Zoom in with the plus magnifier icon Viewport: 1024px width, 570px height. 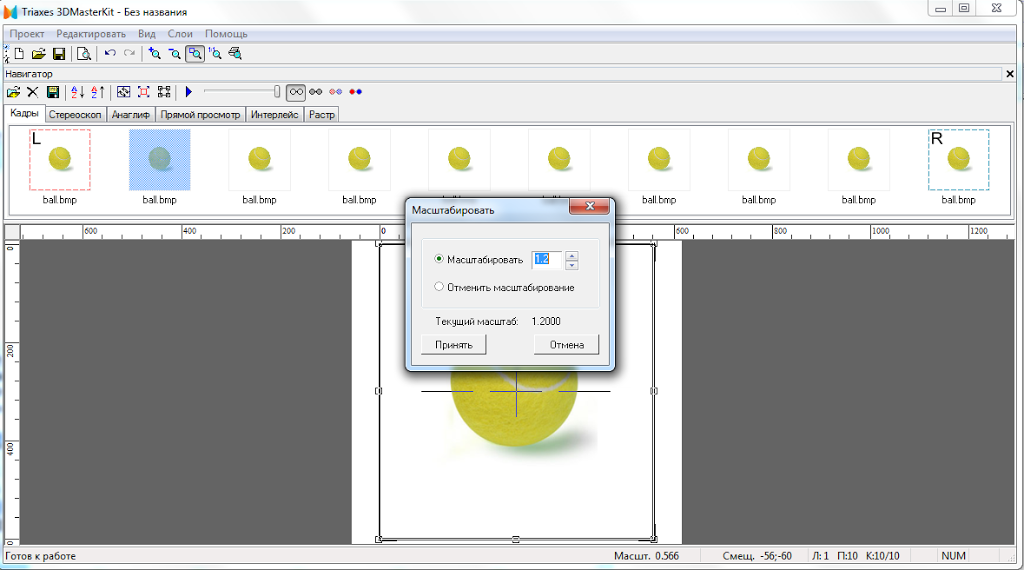point(155,54)
